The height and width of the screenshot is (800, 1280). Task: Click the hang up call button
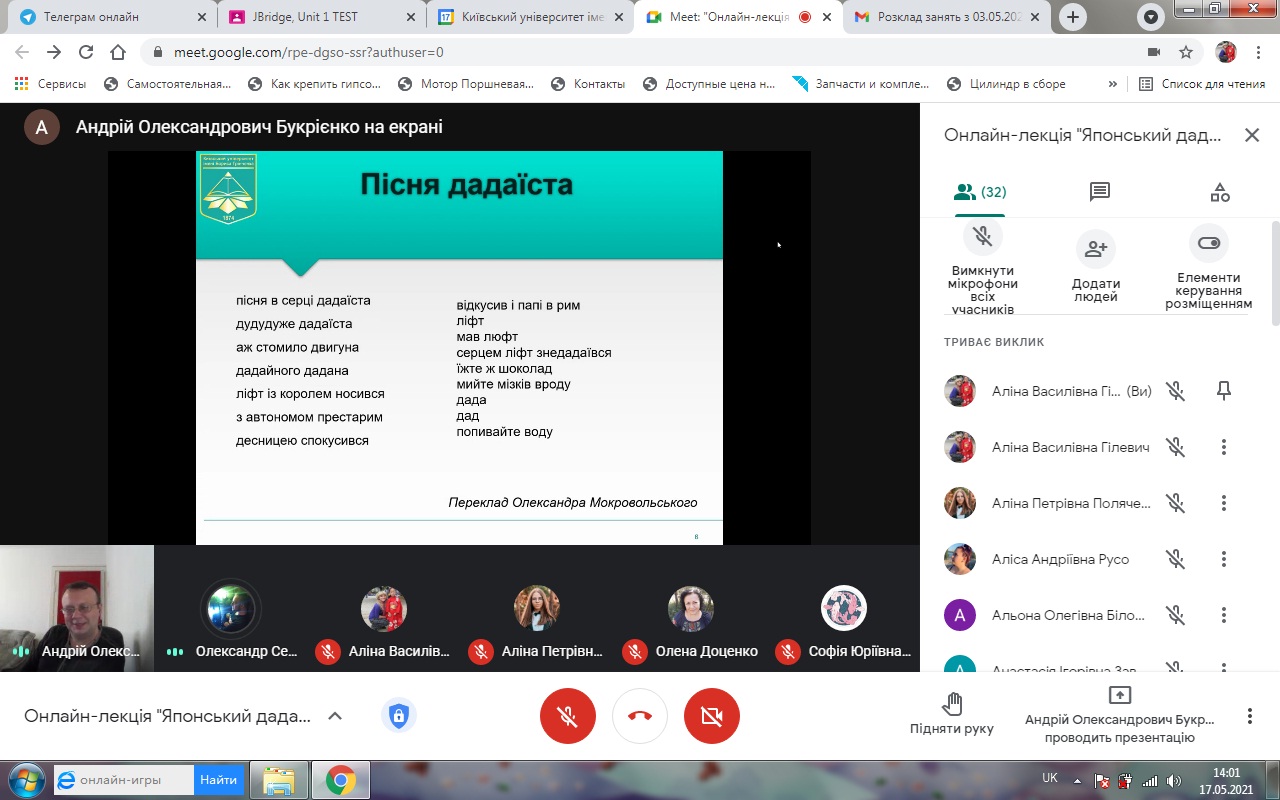pyautogui.click(x=640, y=716)
